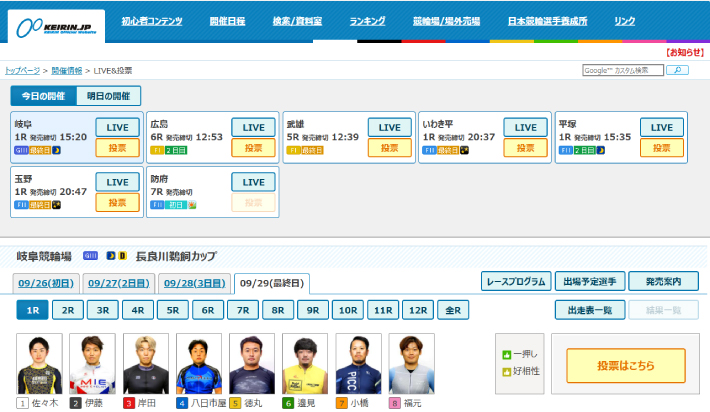Select race 9R button
This screenshot has width=710, height=412.
click(x=313, y=310)
